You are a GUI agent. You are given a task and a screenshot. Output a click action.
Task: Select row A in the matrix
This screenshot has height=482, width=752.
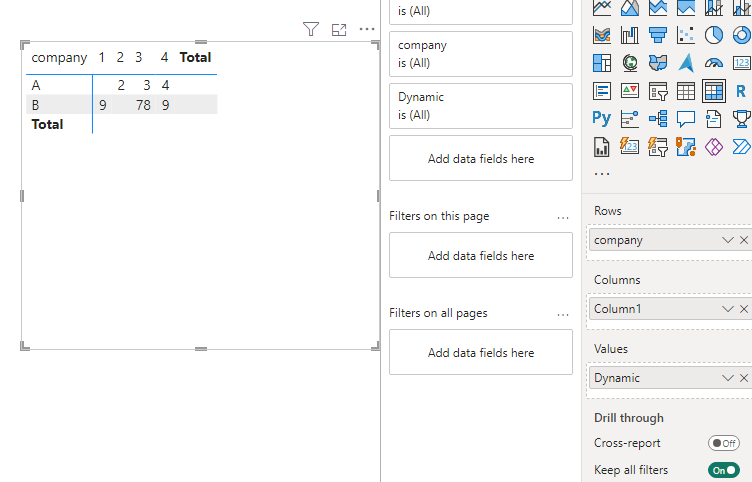(36, 85)
